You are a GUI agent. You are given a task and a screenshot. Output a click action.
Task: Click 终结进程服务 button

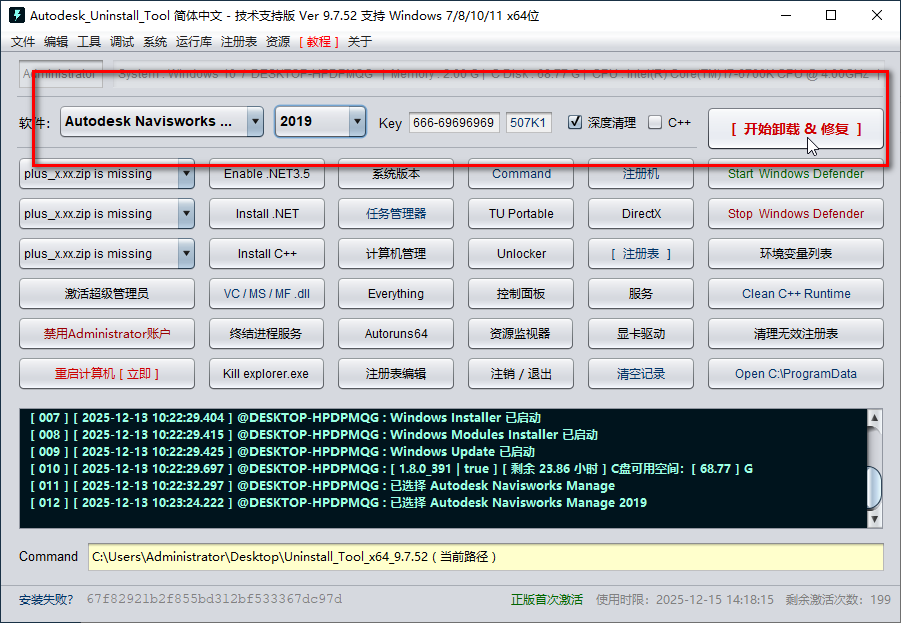pos(267,333)
